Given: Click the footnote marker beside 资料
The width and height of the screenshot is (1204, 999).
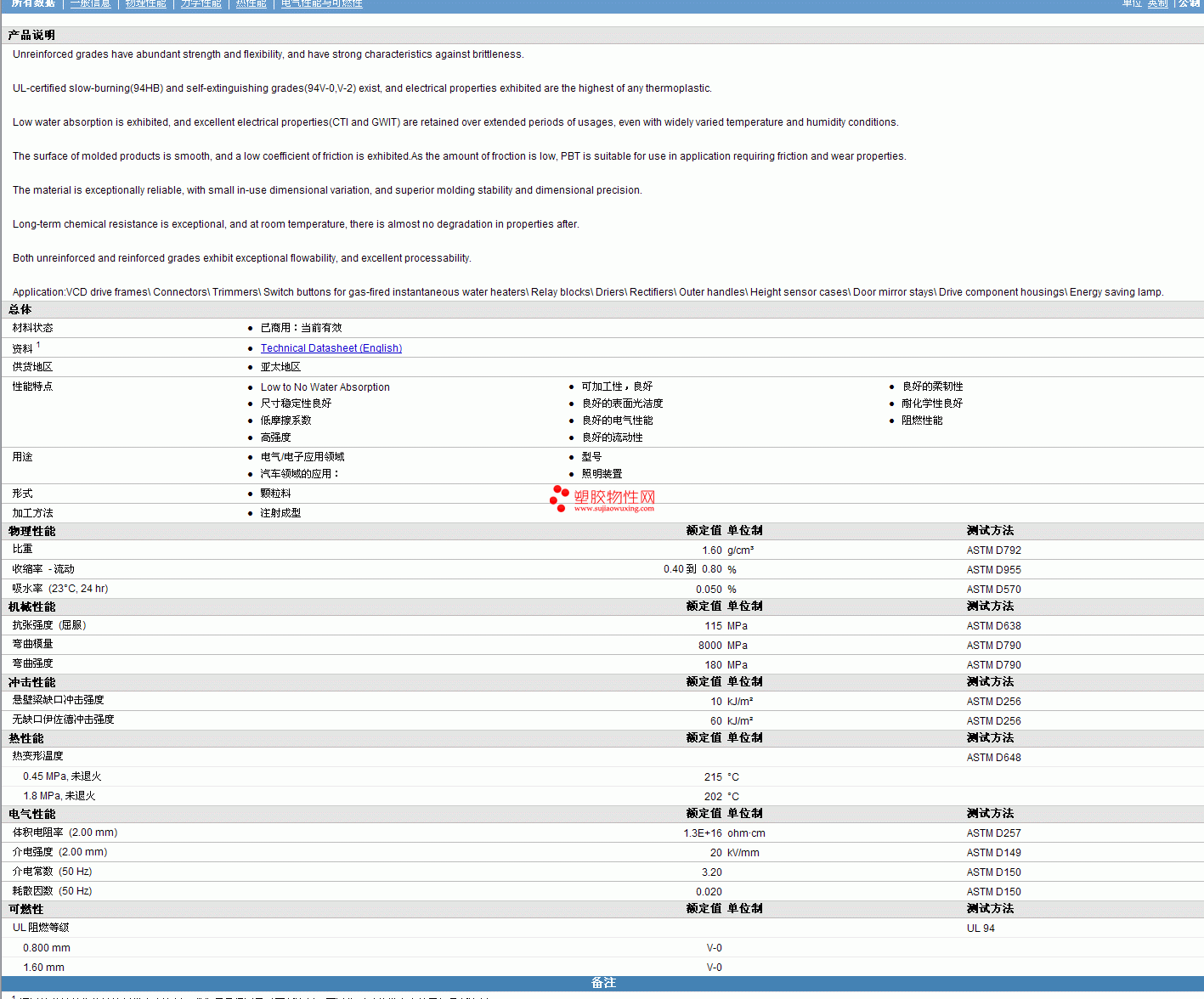Looking at the screenshot, I should [x=38, y=345].
